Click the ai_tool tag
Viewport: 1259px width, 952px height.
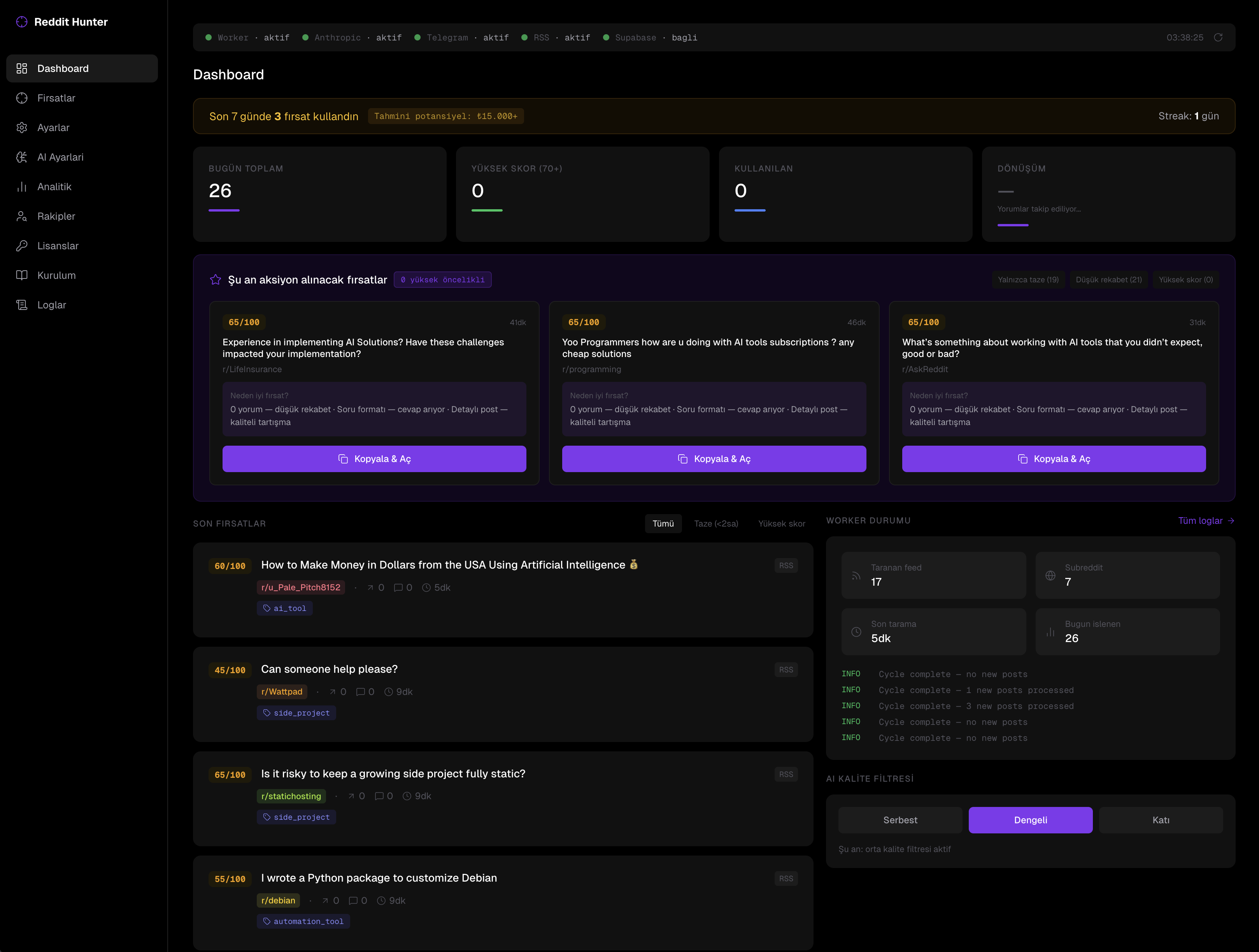pyautogui.click(x=284, y=608)
